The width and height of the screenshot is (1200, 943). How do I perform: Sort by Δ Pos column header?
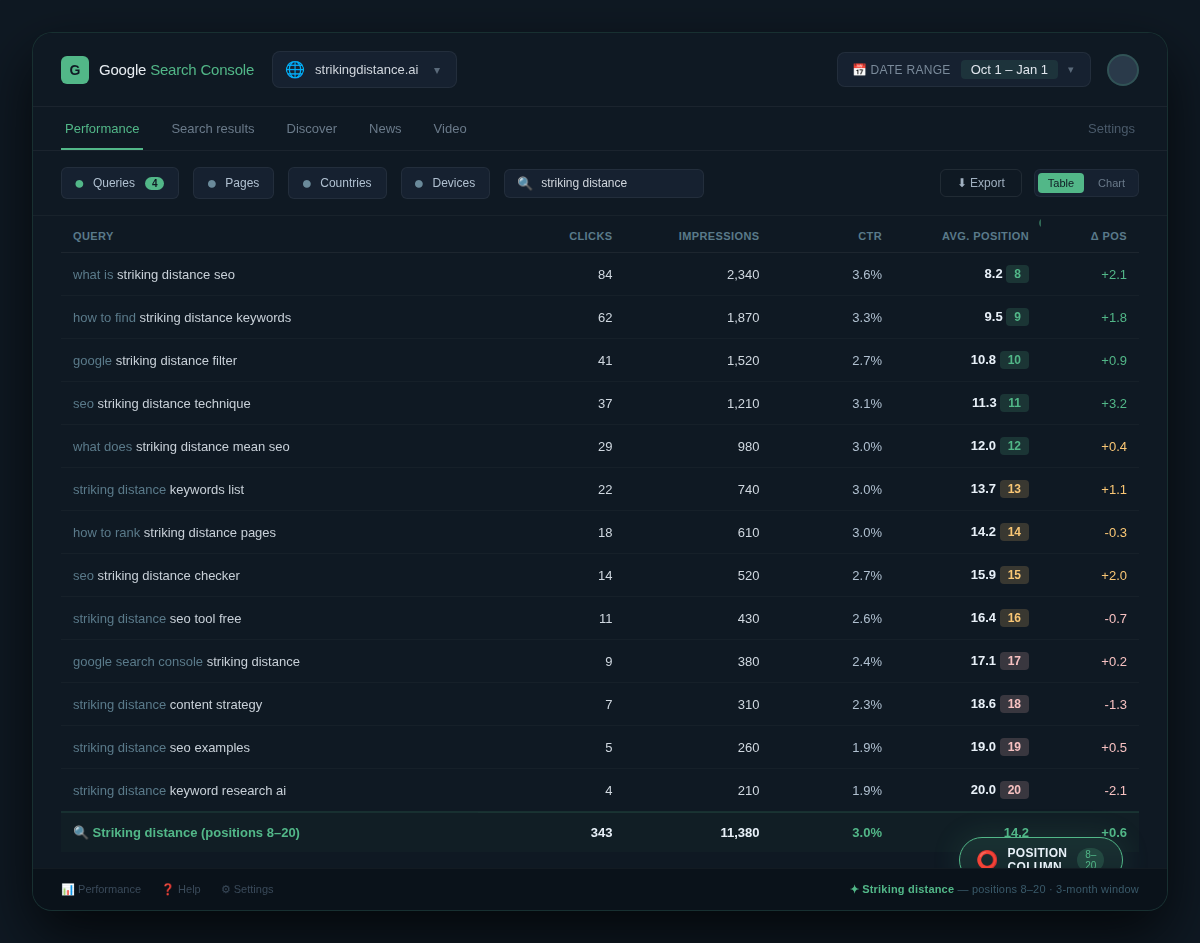tap(1108, 236)
